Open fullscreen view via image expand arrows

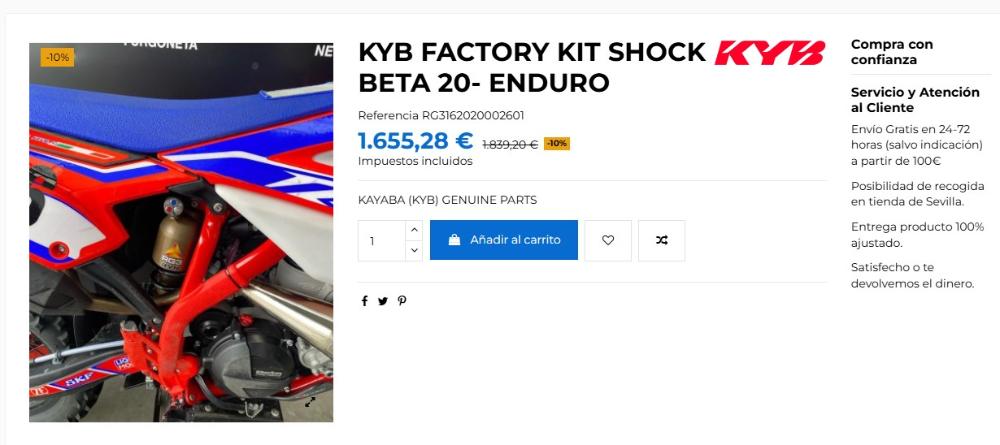tap(310, 402)
